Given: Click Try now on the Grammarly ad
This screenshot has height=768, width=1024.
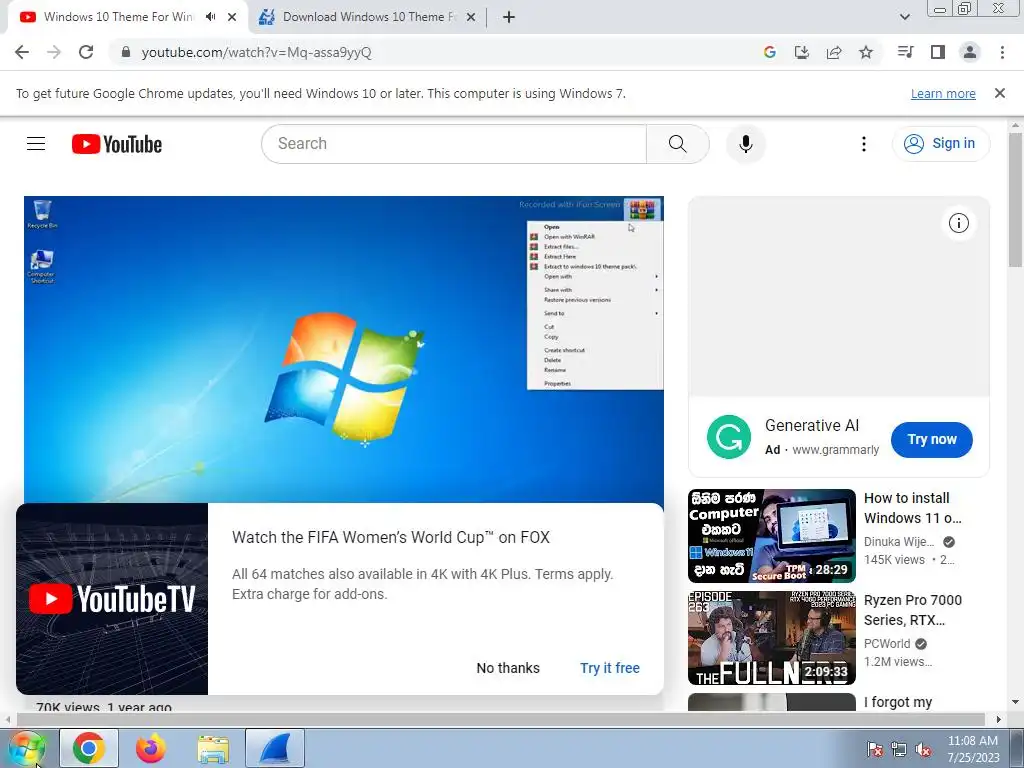Looking at the screenshot, I should pos(932,440).
